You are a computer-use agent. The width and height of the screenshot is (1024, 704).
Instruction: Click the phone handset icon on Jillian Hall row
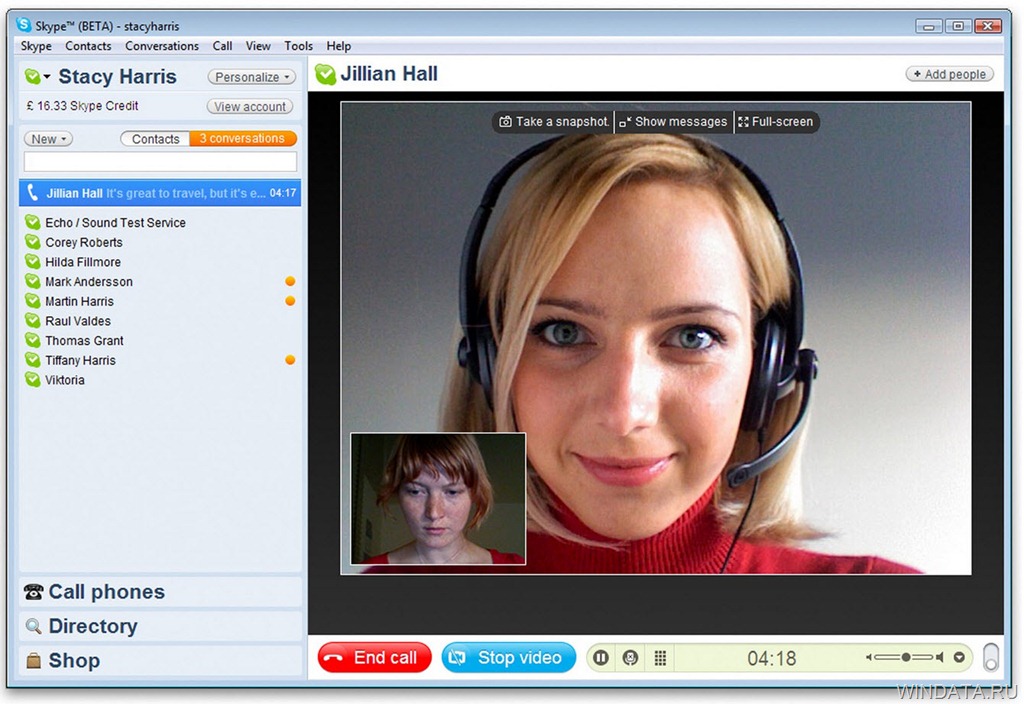[32, 193]
